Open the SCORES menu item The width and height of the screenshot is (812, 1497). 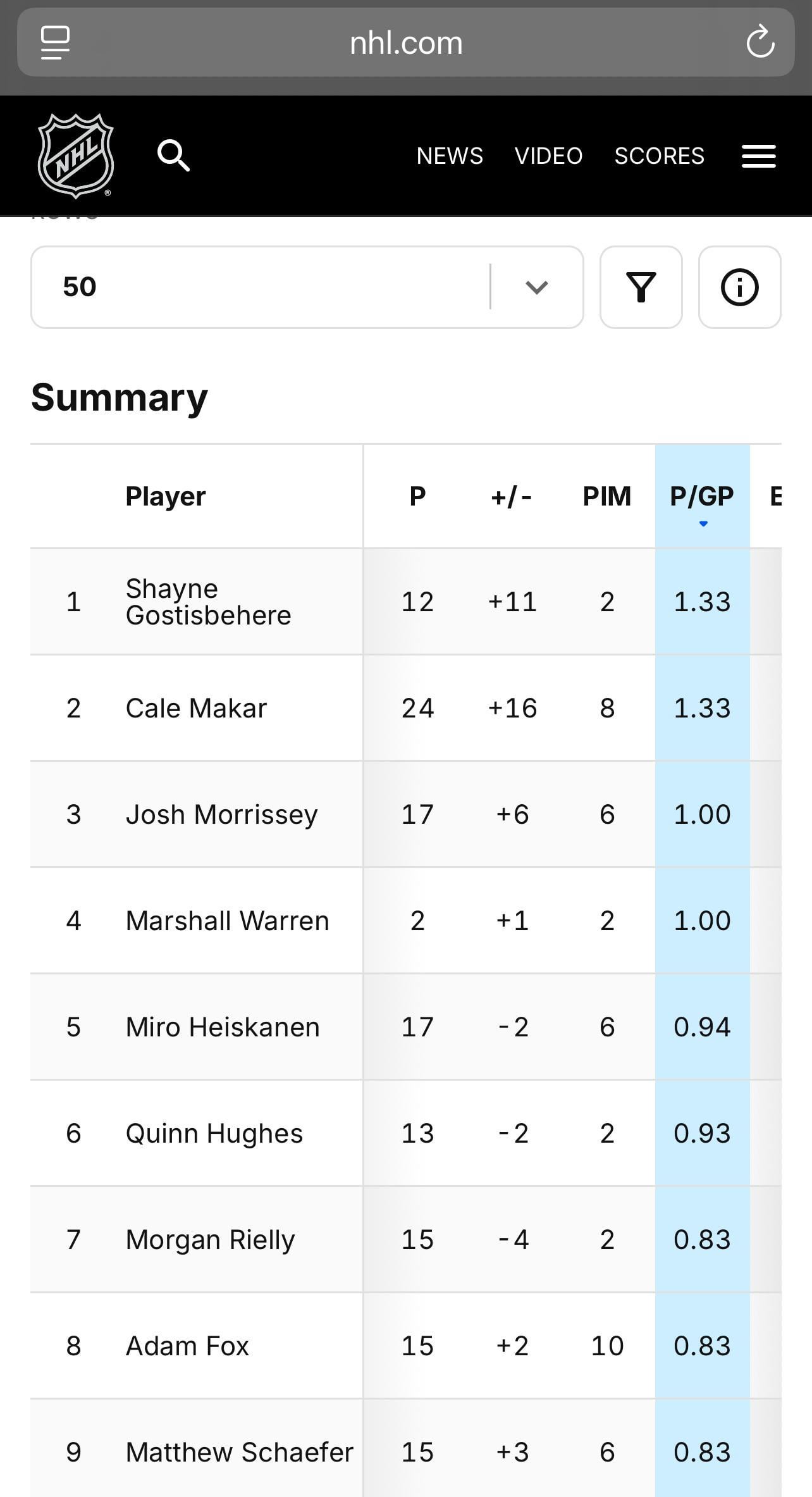659,156
